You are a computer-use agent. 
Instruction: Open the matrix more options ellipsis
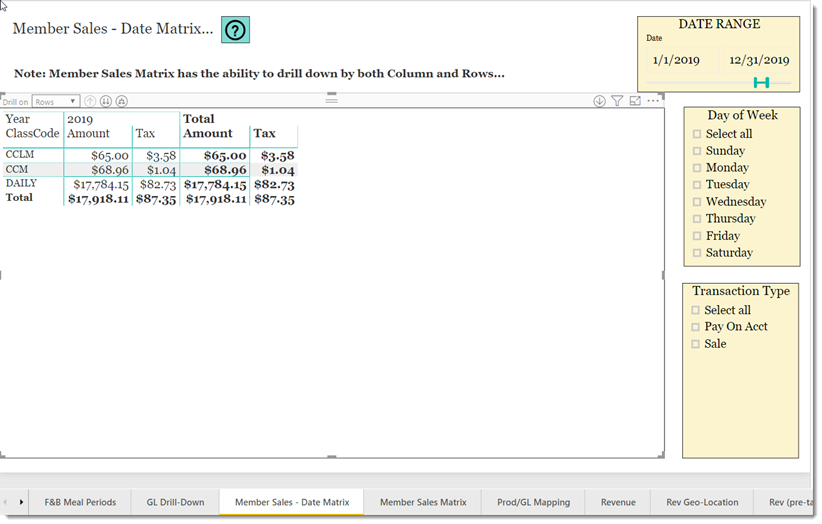(653, 100)
